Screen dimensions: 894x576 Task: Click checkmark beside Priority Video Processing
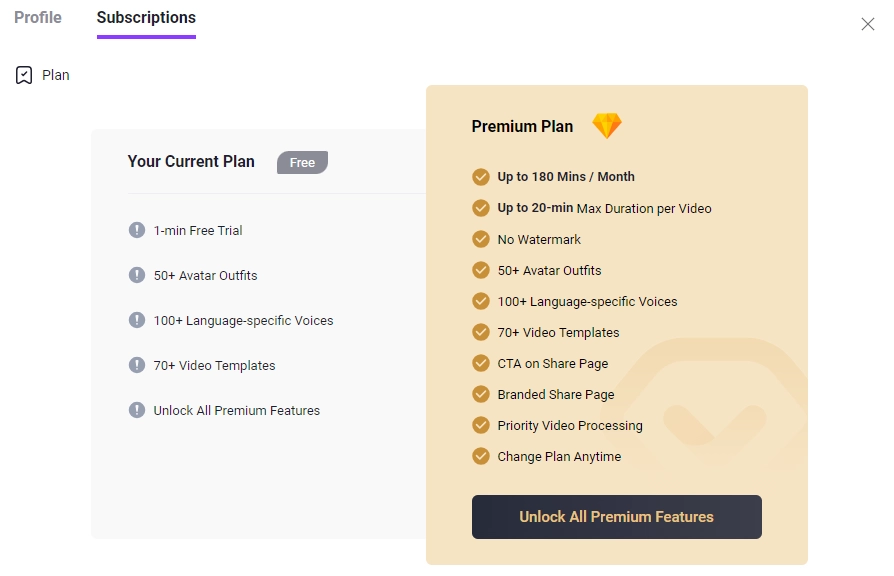481,425
